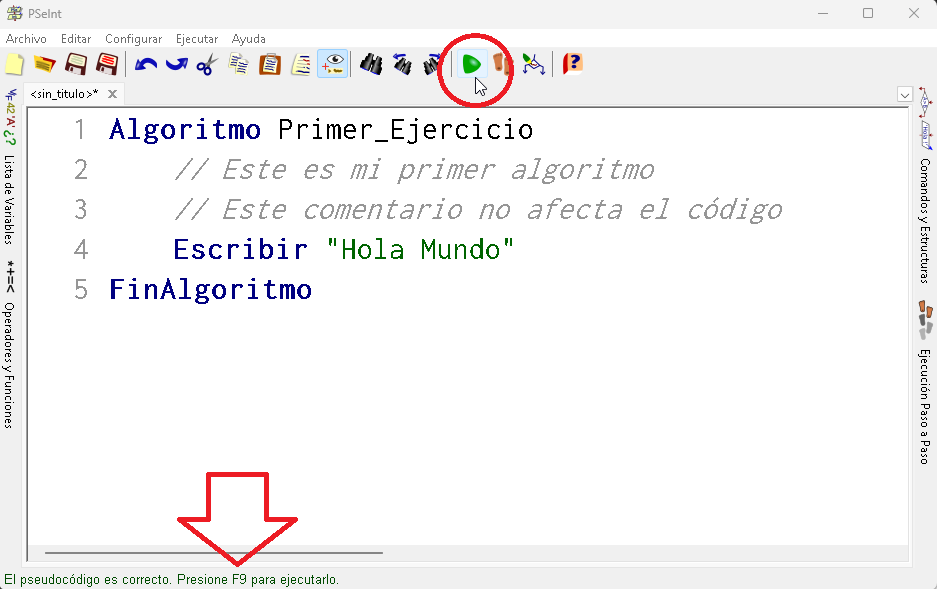Image resolution: width=937 pixels, height=589 pixels.
Task: Paste using the clipboard icon
Action: click(x=270, y=64)
